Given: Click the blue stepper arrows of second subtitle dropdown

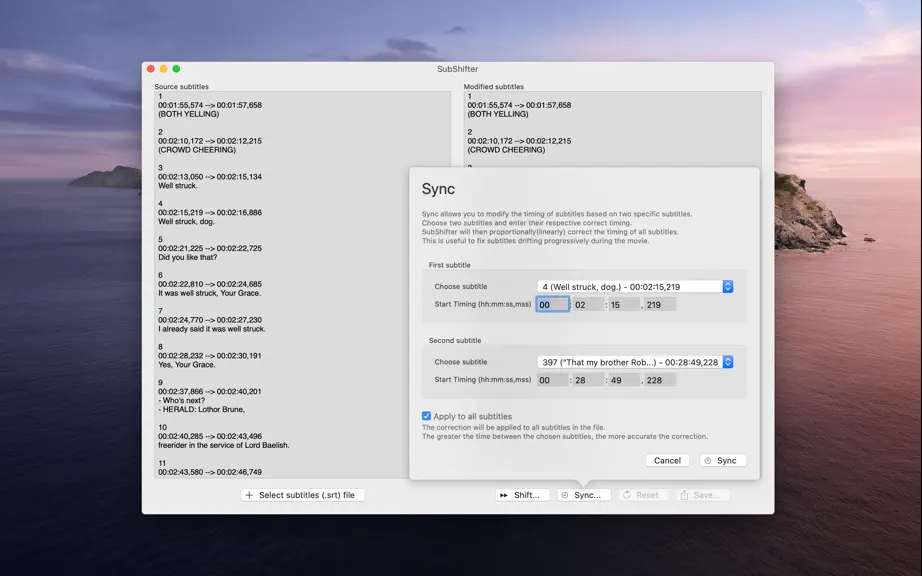Looking at the screenshot, I should click(728, 362).
